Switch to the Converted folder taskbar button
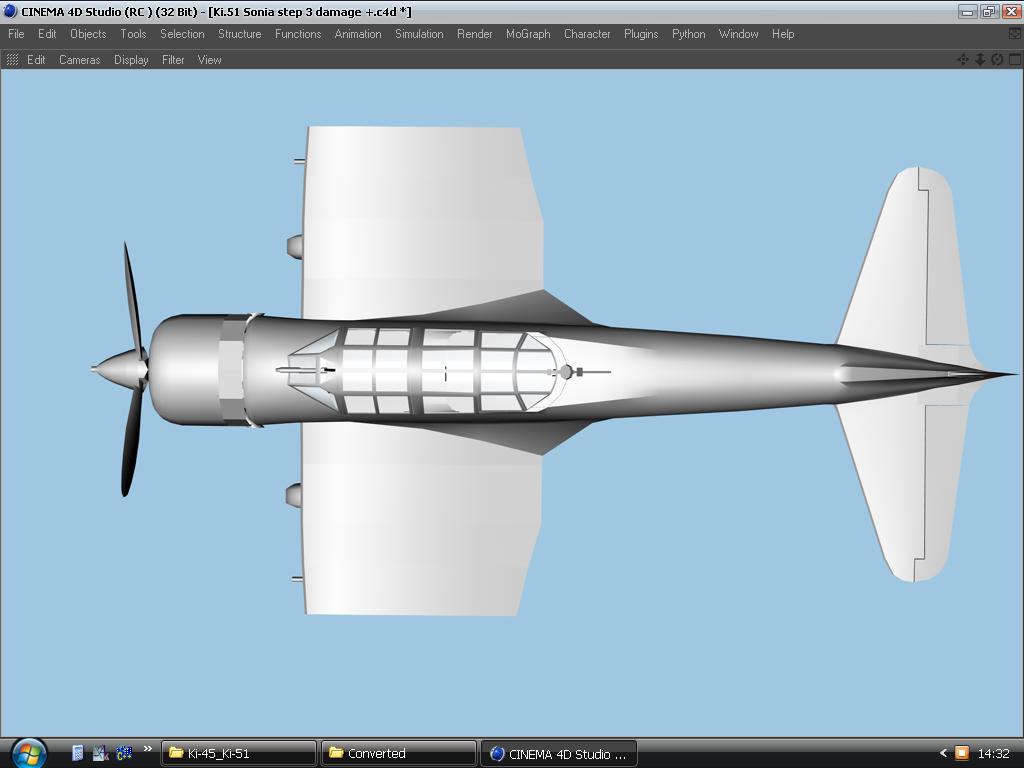 click(398, 753)
